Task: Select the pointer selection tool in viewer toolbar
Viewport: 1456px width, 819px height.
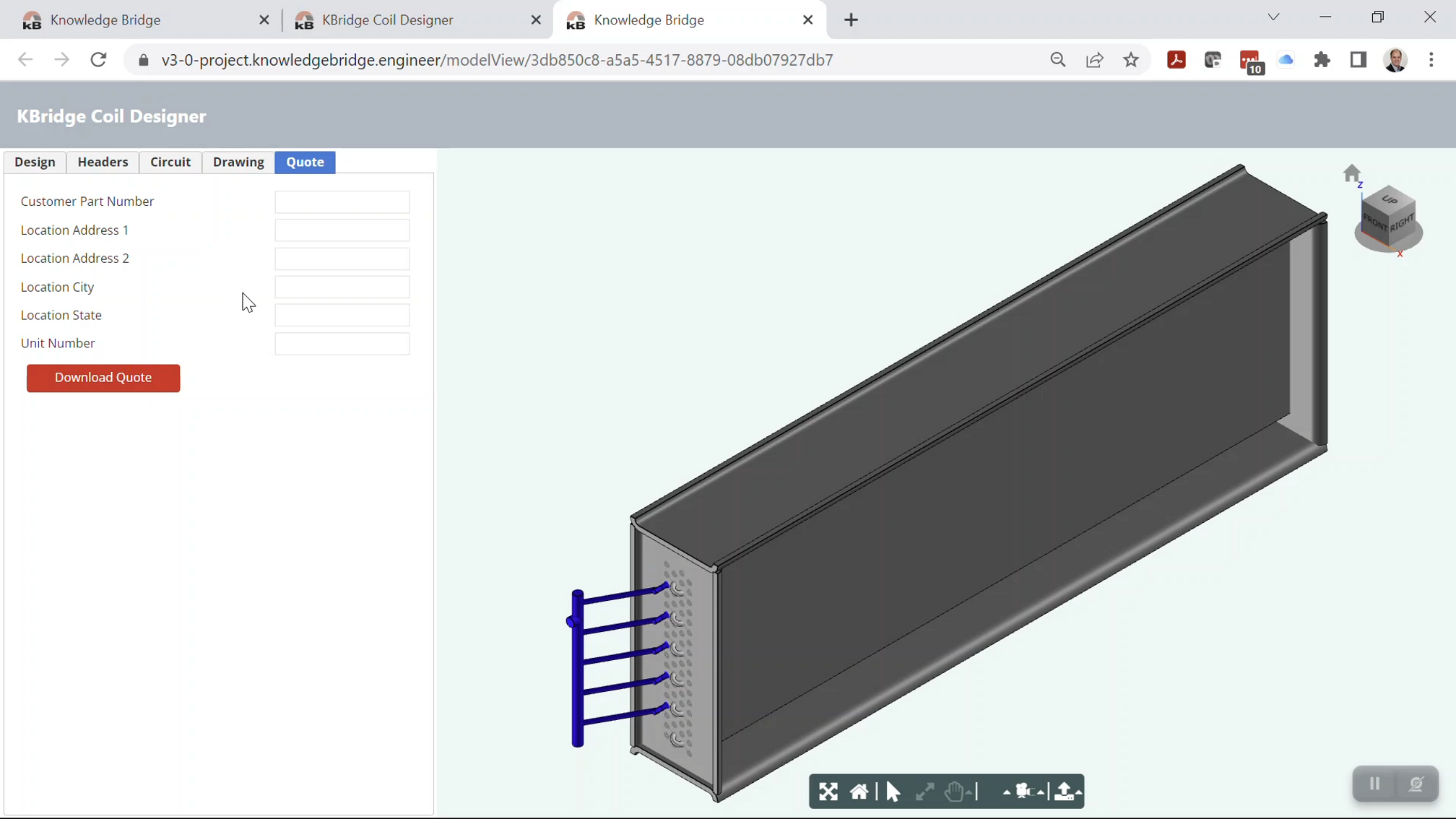Action: click(893, 792)
